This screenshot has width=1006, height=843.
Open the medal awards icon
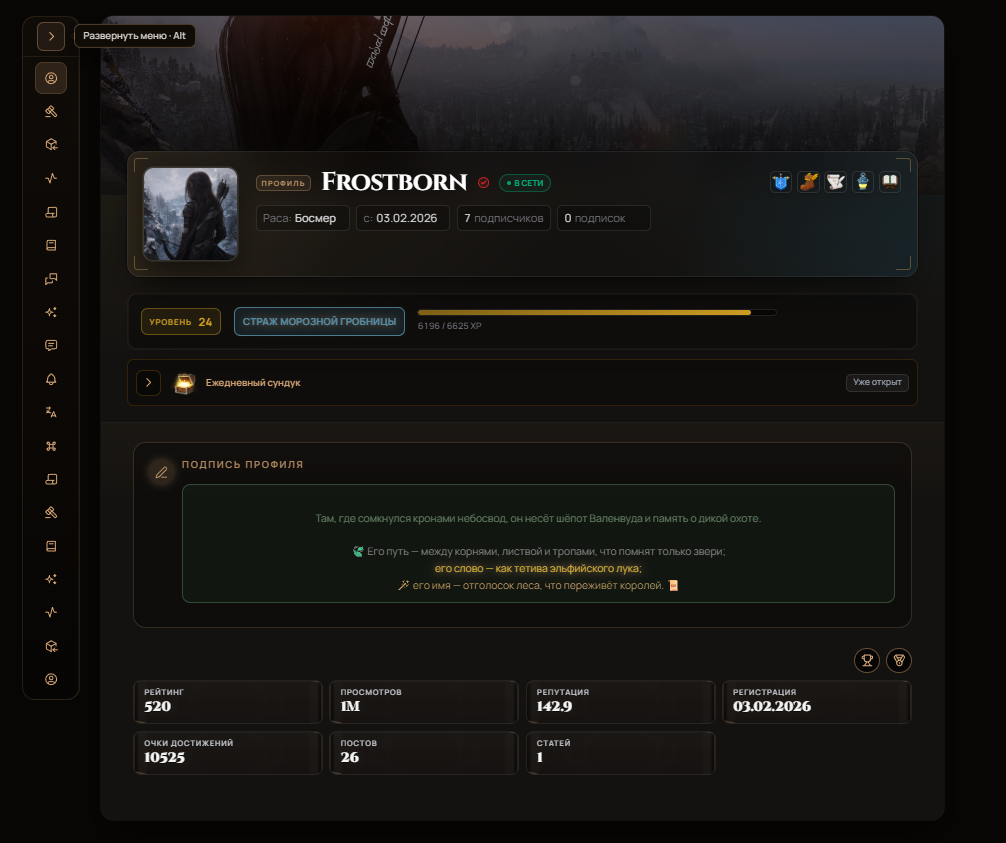tap(899, 660)
